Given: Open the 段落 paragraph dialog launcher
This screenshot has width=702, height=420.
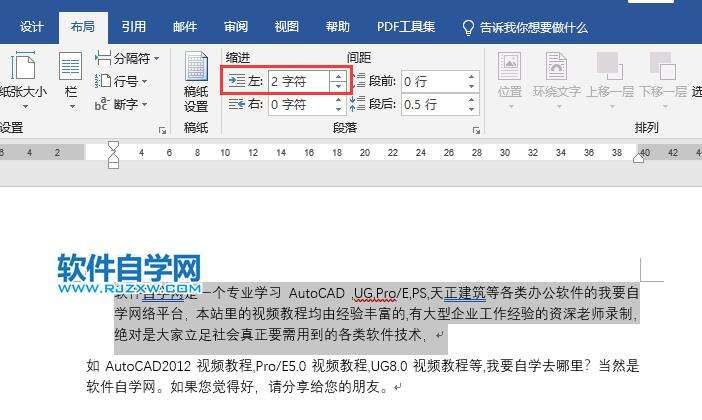Looking at the screenshot, I should [x=476, y=130].
